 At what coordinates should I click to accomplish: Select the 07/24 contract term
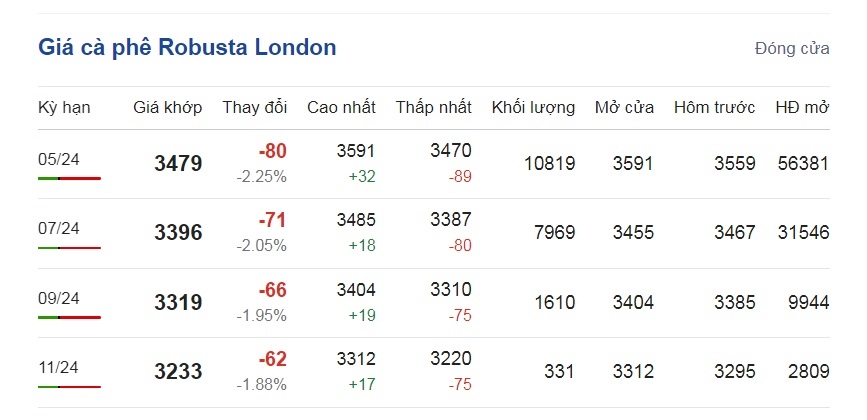point(59,229)
